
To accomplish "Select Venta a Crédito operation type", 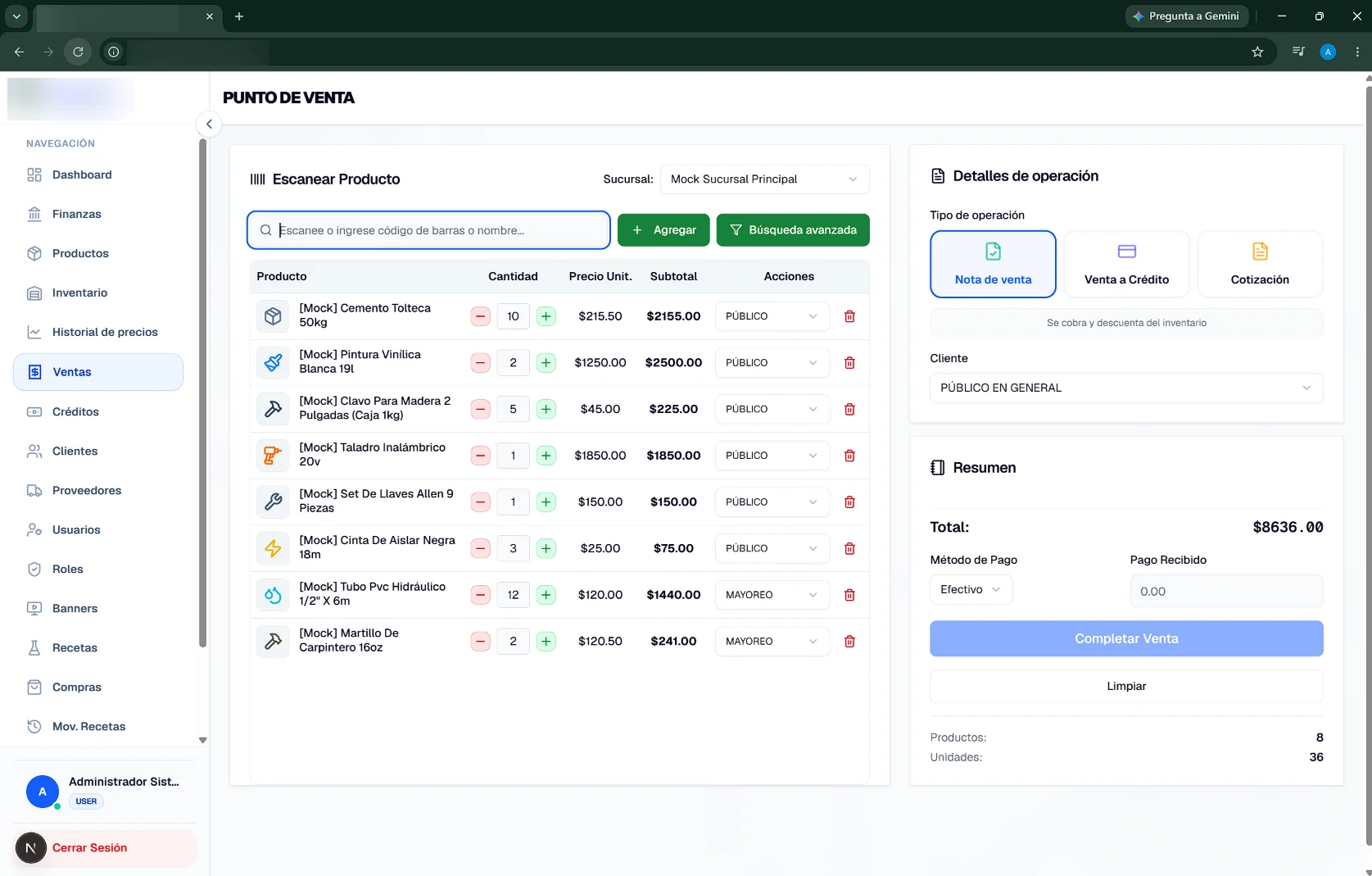I will [x=1126, y=264].
